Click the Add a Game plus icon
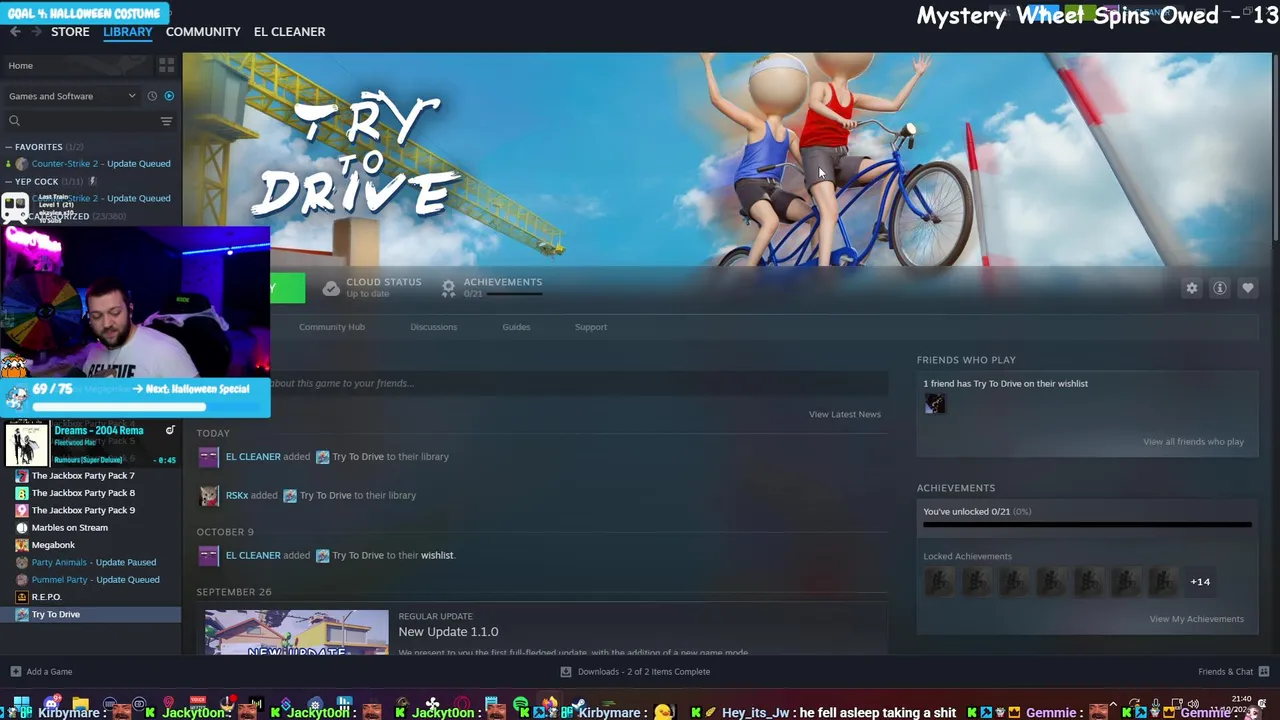 15,672
